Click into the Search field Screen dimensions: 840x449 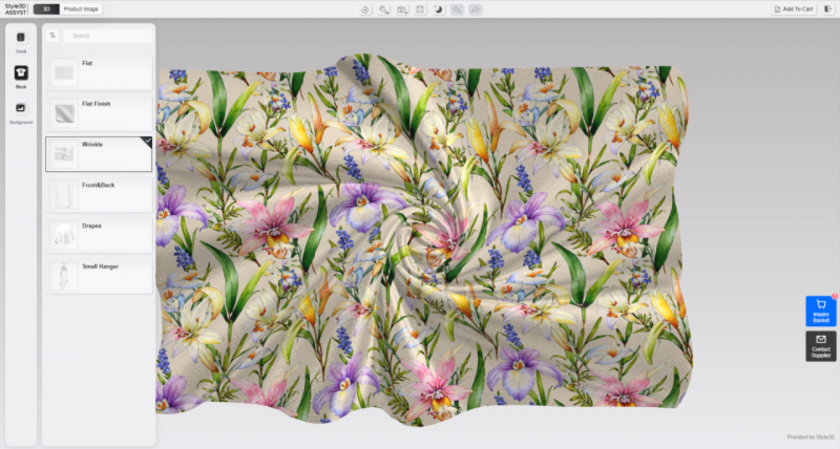(x=108, y=35)
